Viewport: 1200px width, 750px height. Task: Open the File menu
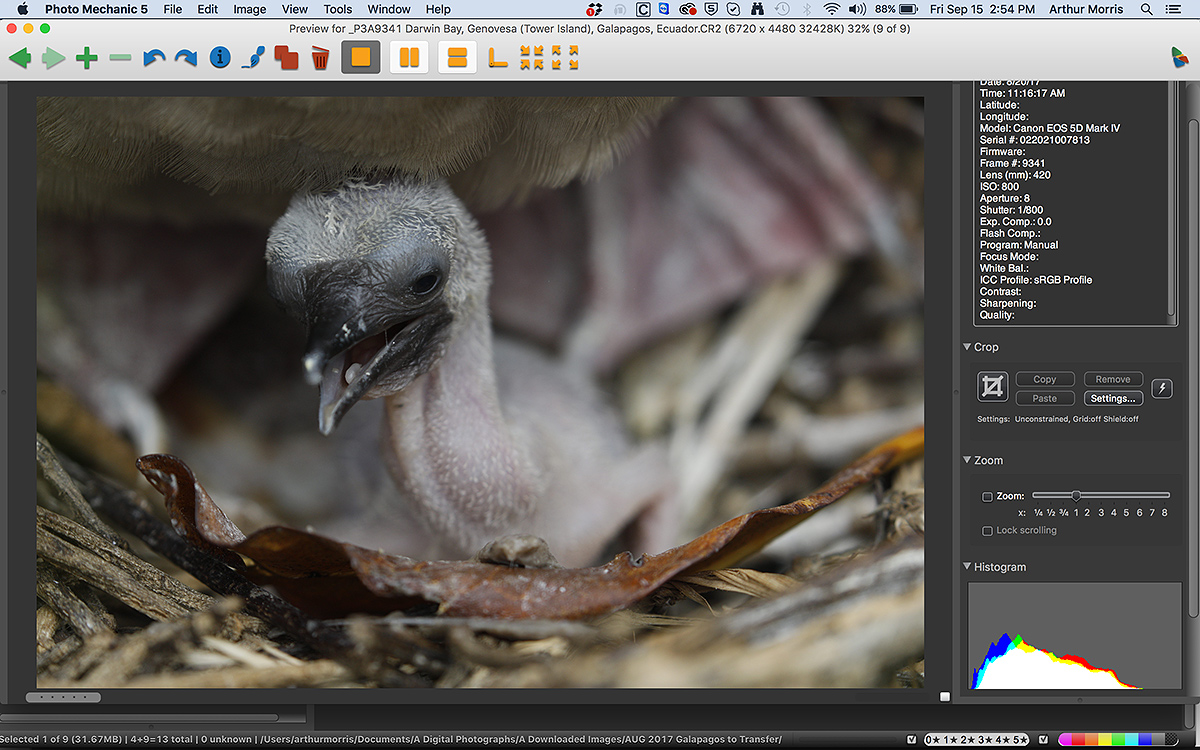point(173,9)
